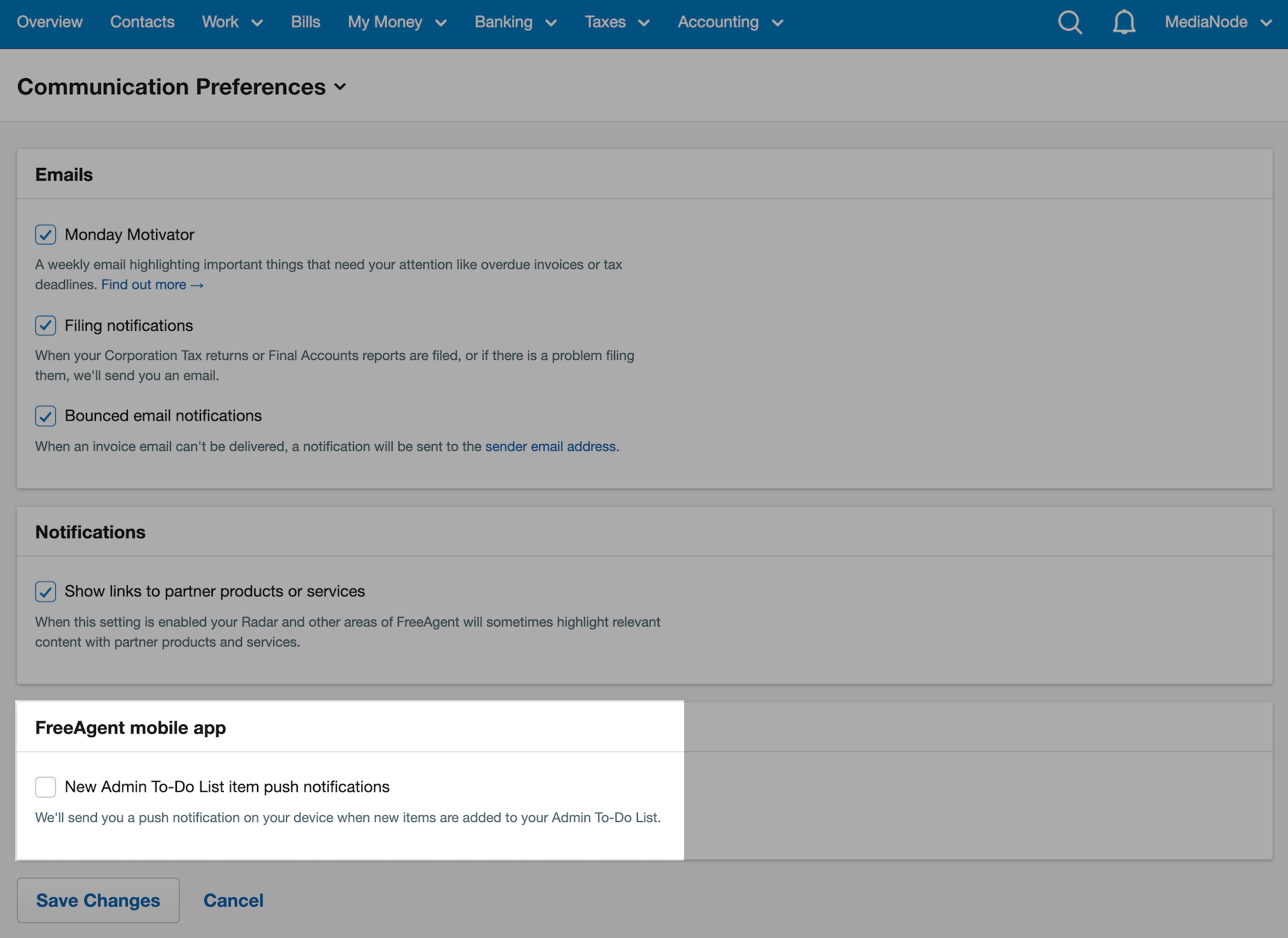The width and height of the screenshot is (1288, 938).
Task: Expand the Taxes menu
Action: point(617,22)
